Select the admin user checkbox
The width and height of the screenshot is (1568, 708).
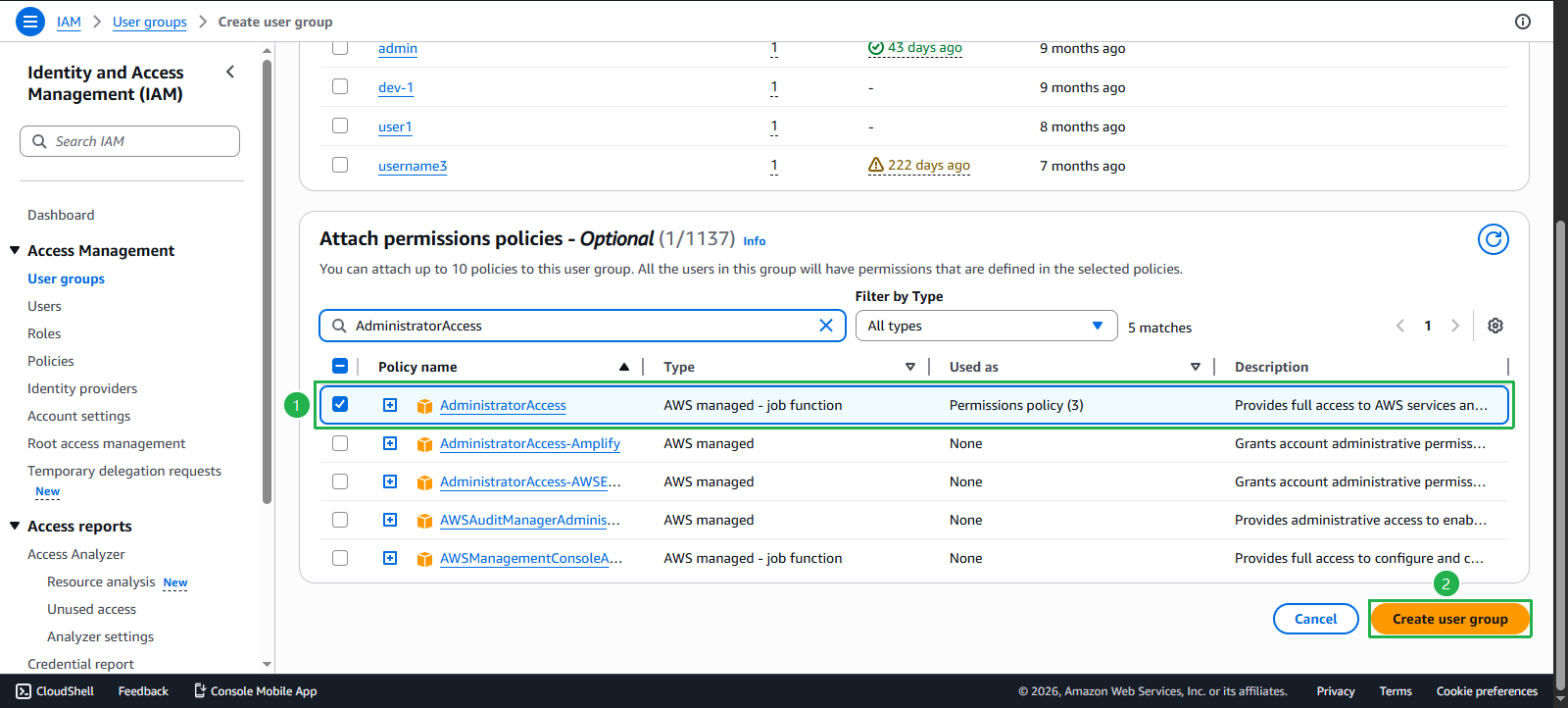340,47
